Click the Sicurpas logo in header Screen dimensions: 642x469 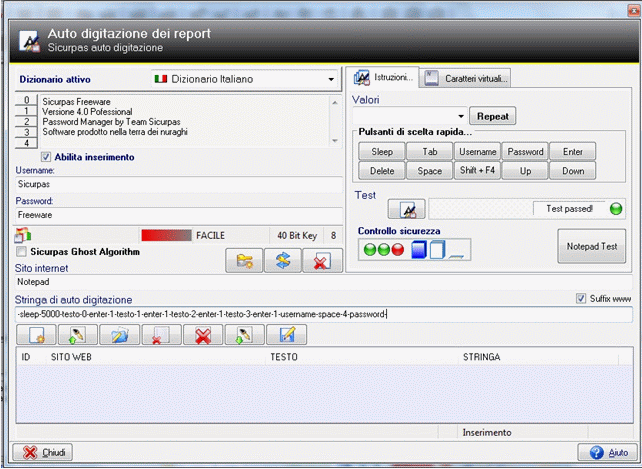[30, 42]
